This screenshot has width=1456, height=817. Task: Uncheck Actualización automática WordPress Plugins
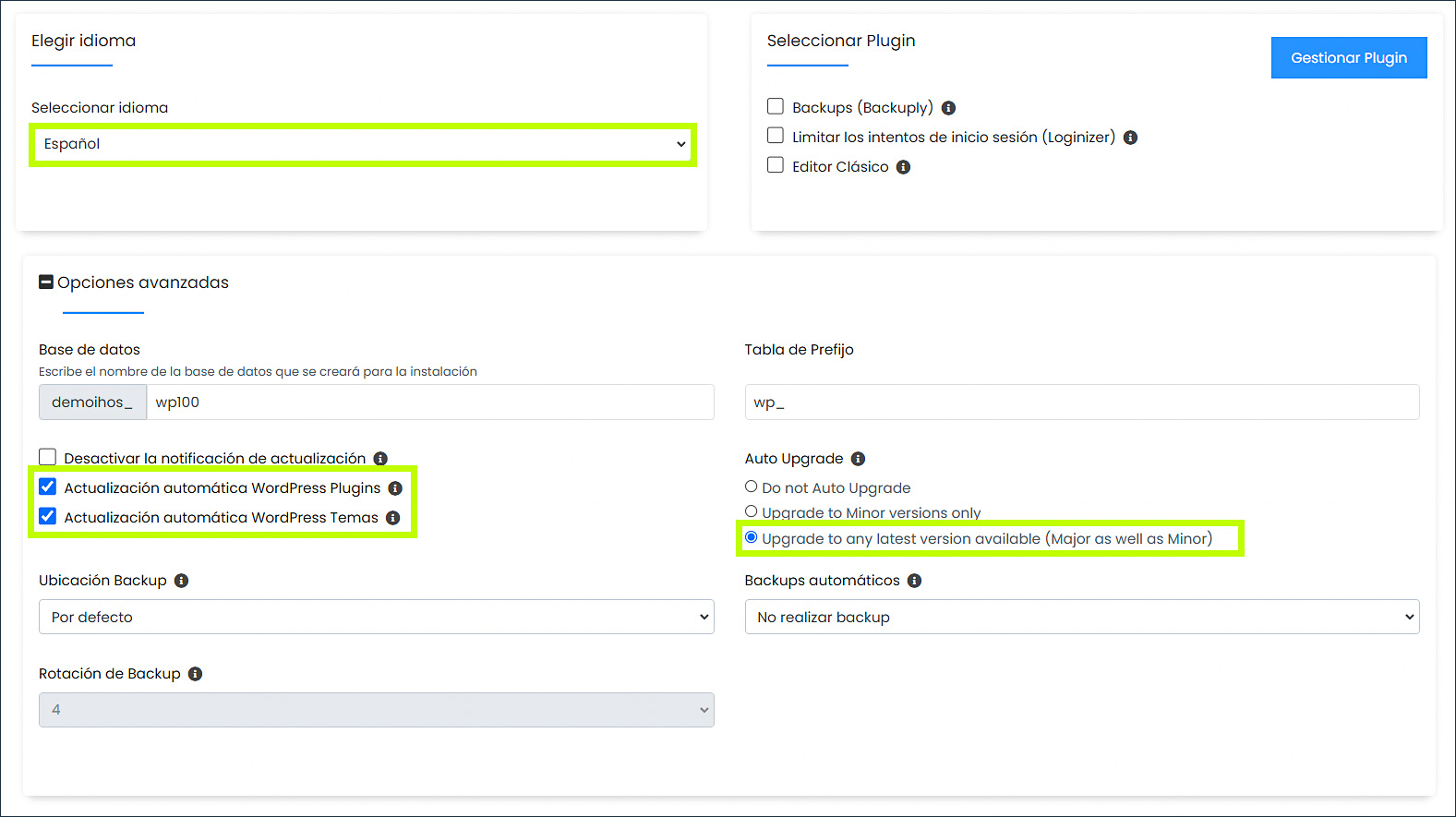pyautogui.click(x=48, y=487)
